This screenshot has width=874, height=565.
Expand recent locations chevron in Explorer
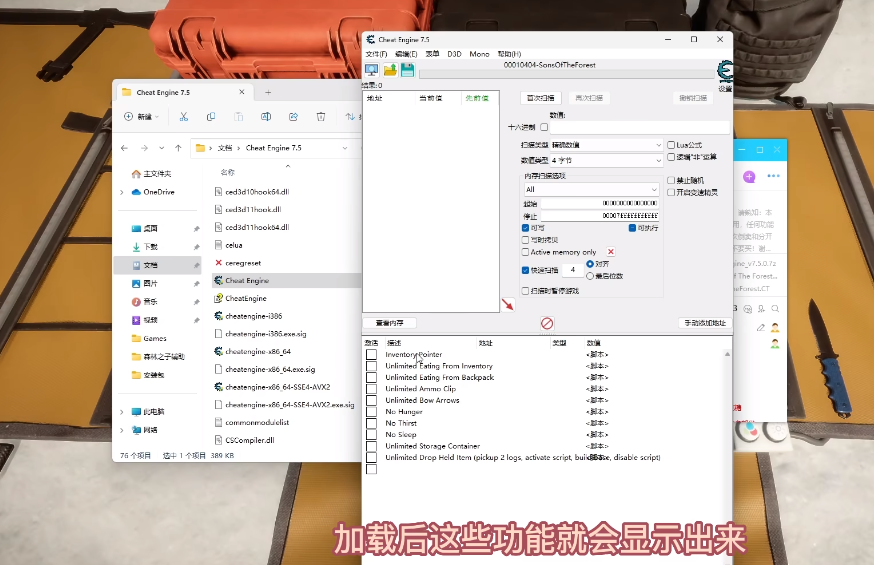tap(162, 148)
